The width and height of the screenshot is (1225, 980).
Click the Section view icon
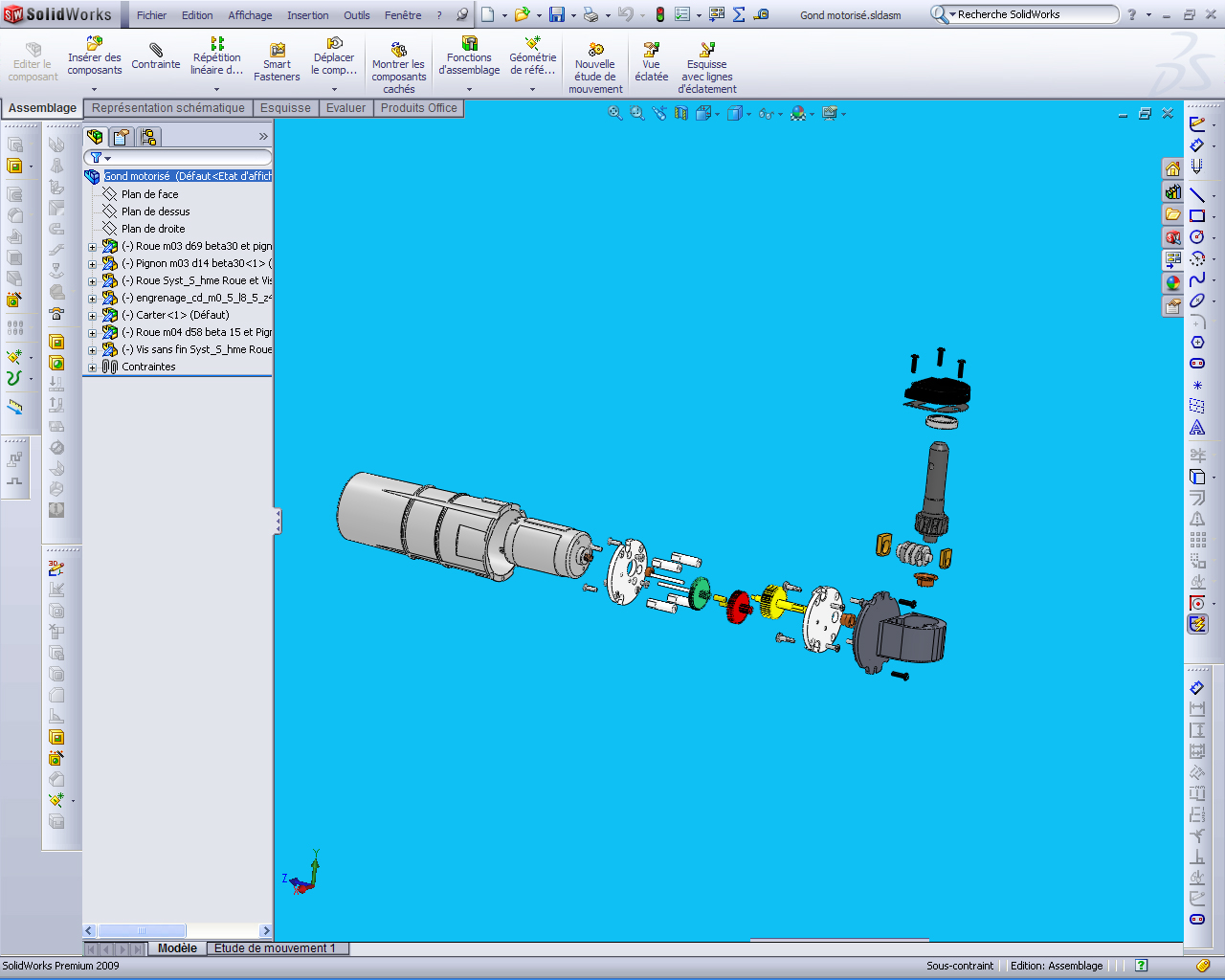[x=681, y=113]
